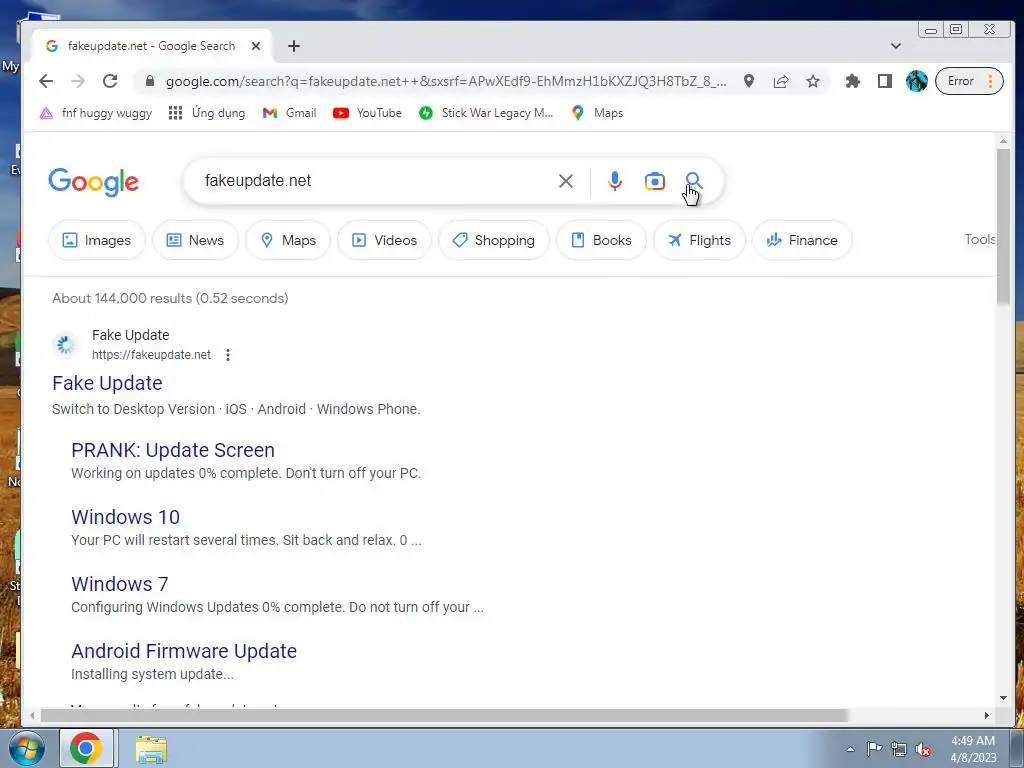Click the About 144,000 results text
1024x768 pixels.
pyautogui.click(x=170, y=298)
